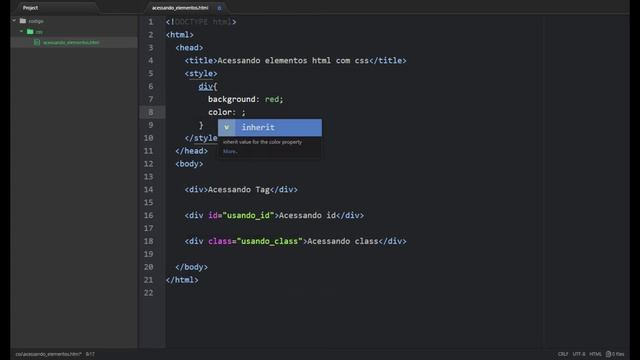Viewport: 640px width, 360px height.
Task: Choose the inherit autocomplete suggestion
Action: (270, 127)
